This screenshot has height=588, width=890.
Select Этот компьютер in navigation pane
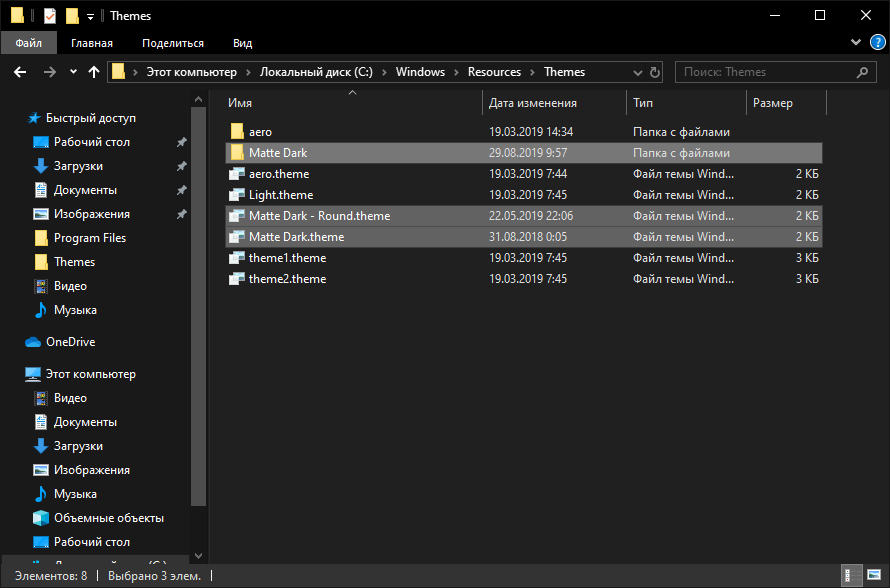[x=90, y=374]
